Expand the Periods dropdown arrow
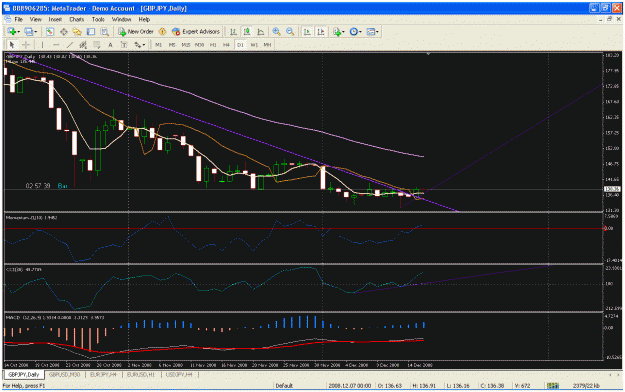 [360, 32]
